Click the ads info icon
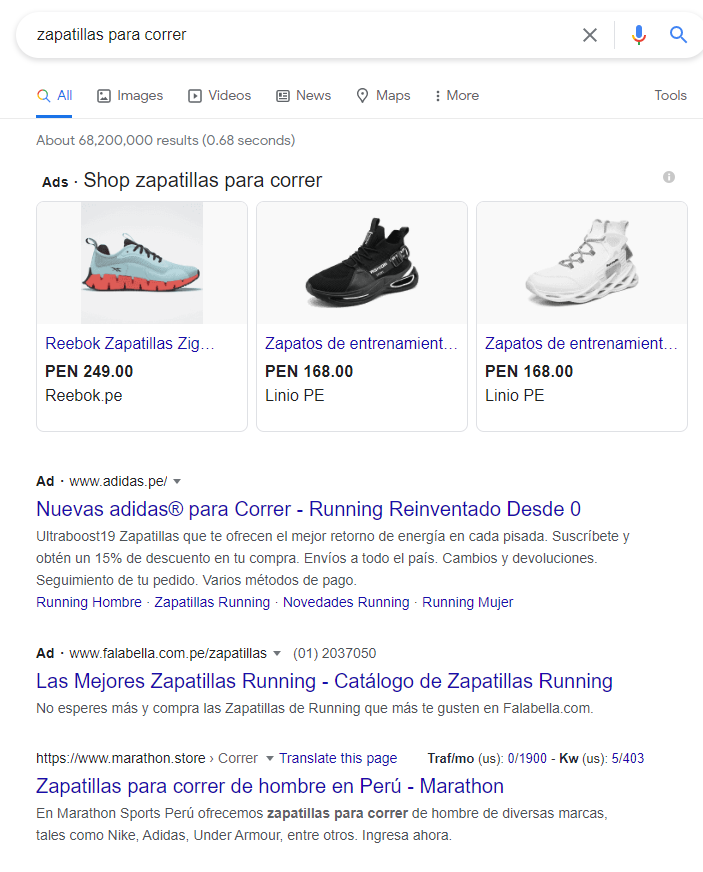This screenshot has height=872, width=703. point(669,177)
